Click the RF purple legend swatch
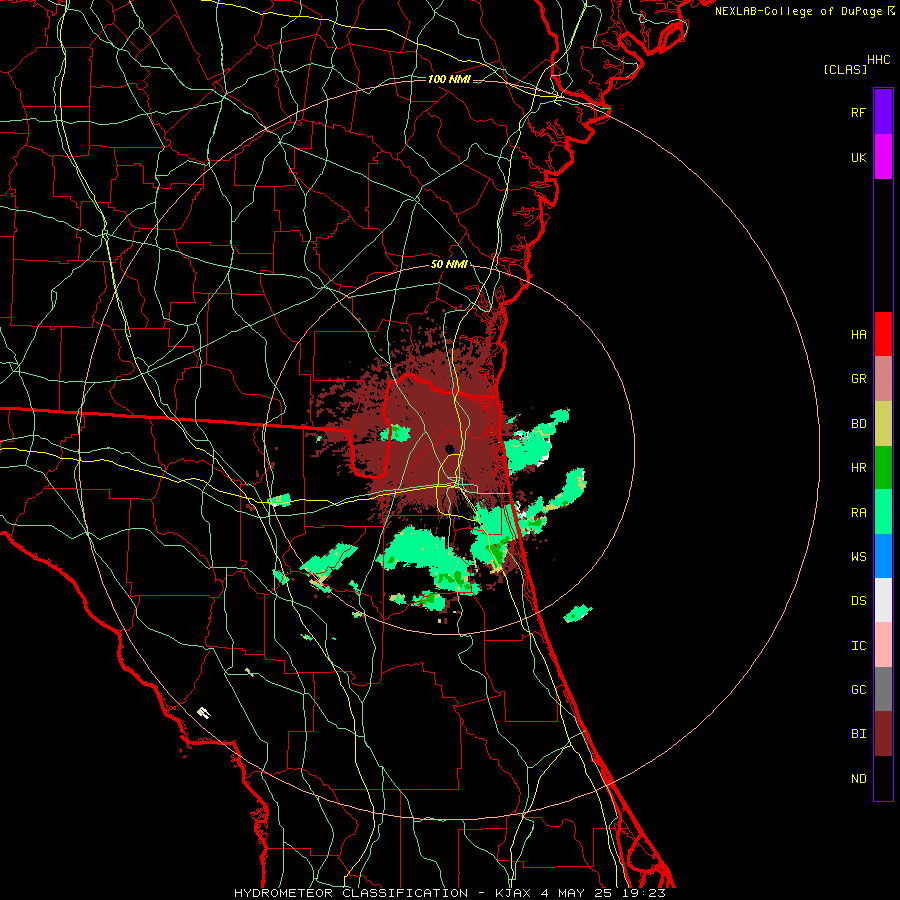 pos(883,112)
